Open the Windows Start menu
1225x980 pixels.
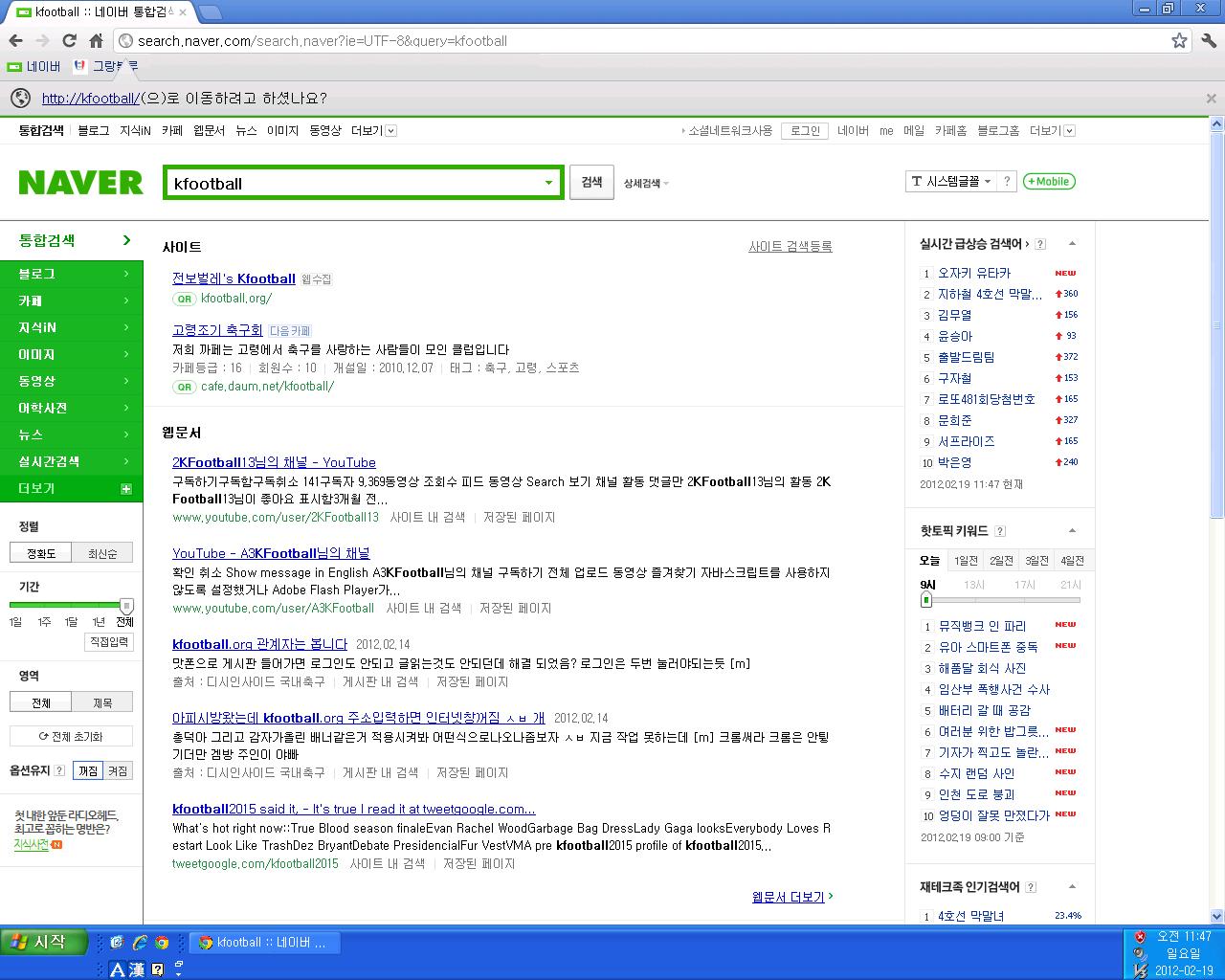pos(44,943)
